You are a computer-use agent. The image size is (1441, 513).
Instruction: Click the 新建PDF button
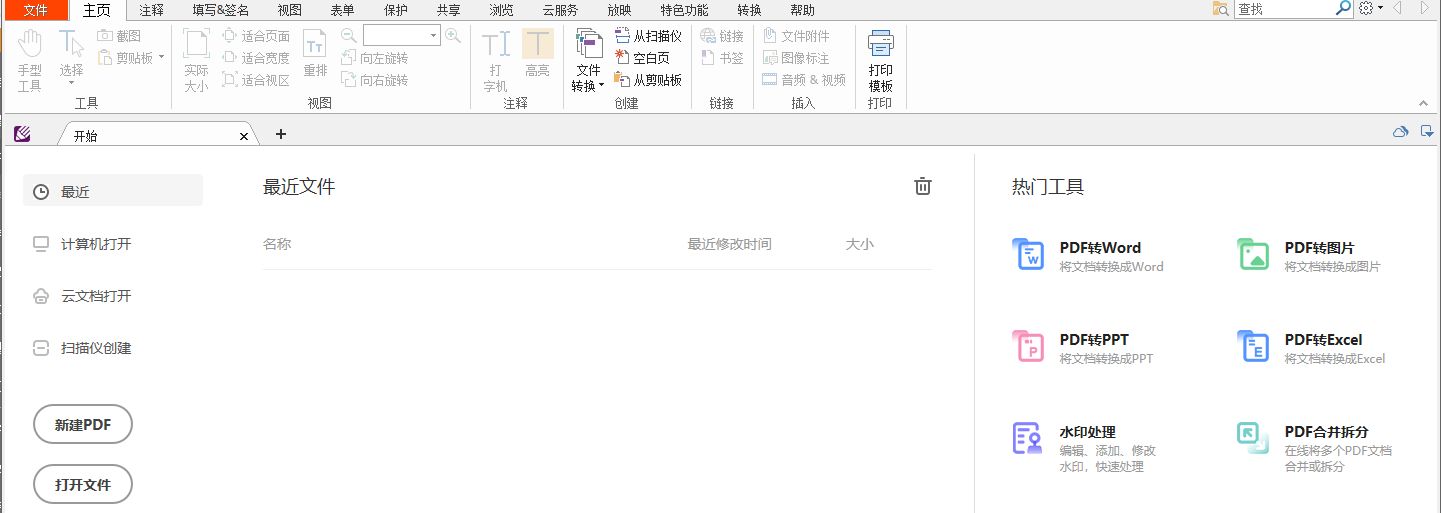[83, 425]
